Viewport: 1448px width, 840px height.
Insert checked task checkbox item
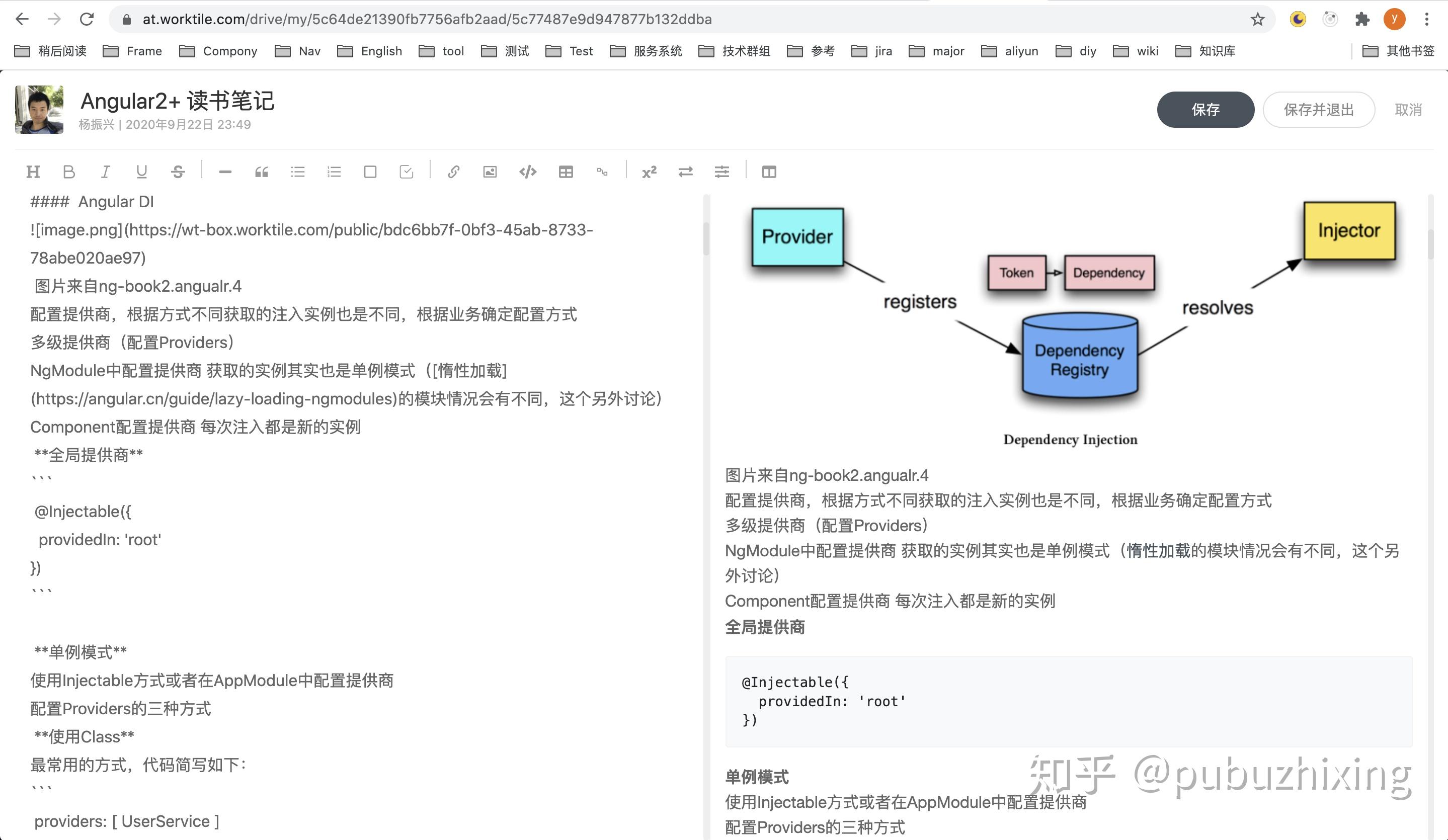click(406, 172)
